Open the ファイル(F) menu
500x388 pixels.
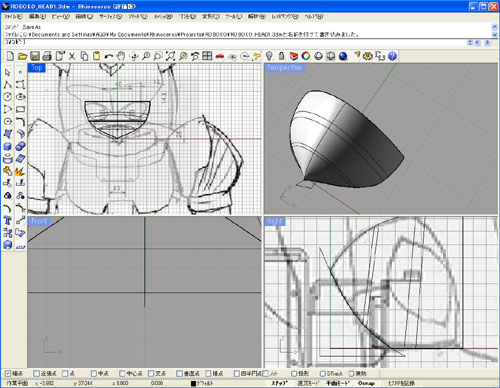pyautogui.click(x=13, y=16)
